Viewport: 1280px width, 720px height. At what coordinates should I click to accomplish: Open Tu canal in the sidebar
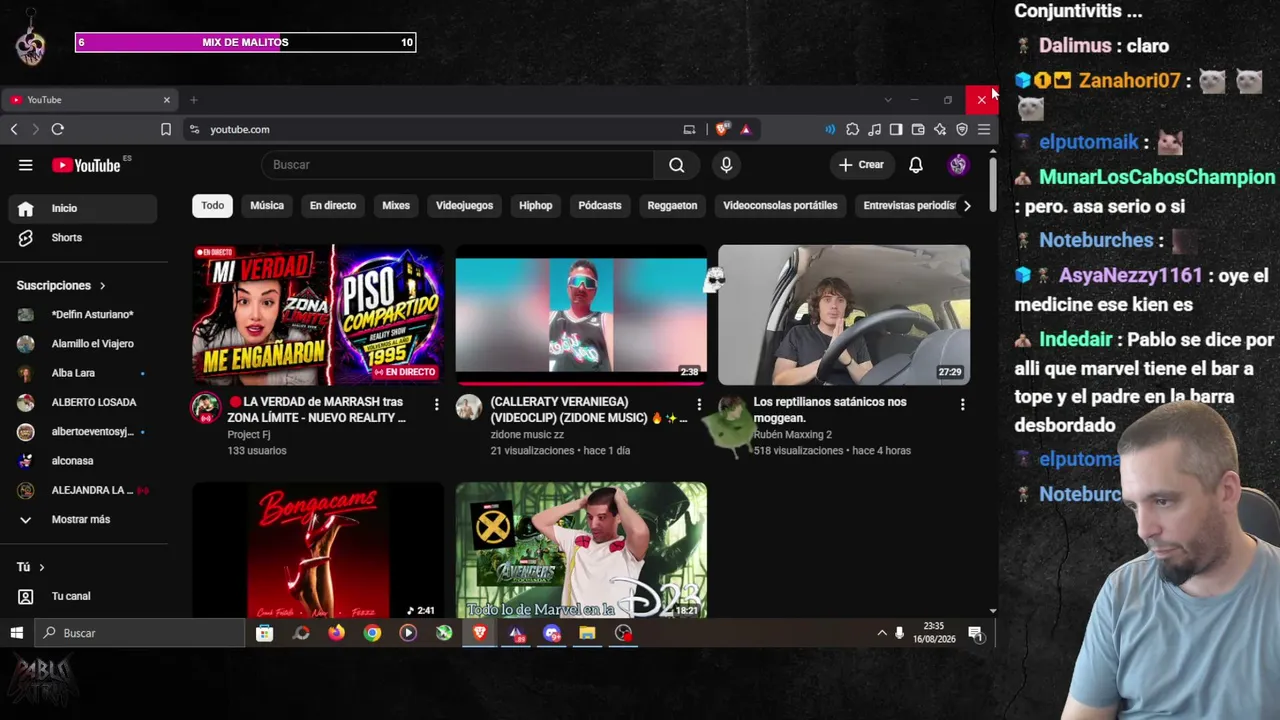click(83, 596)
